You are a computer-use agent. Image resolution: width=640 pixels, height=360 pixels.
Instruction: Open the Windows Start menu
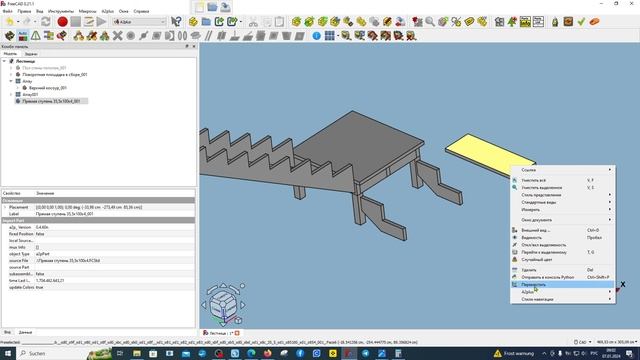click(x=7, y=353)
